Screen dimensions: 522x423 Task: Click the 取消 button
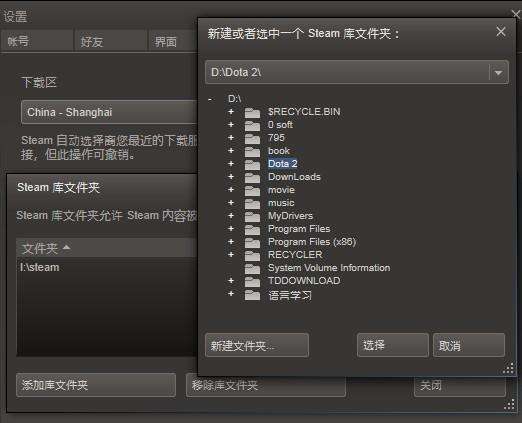pyautogui.click(x=469, y=345)
